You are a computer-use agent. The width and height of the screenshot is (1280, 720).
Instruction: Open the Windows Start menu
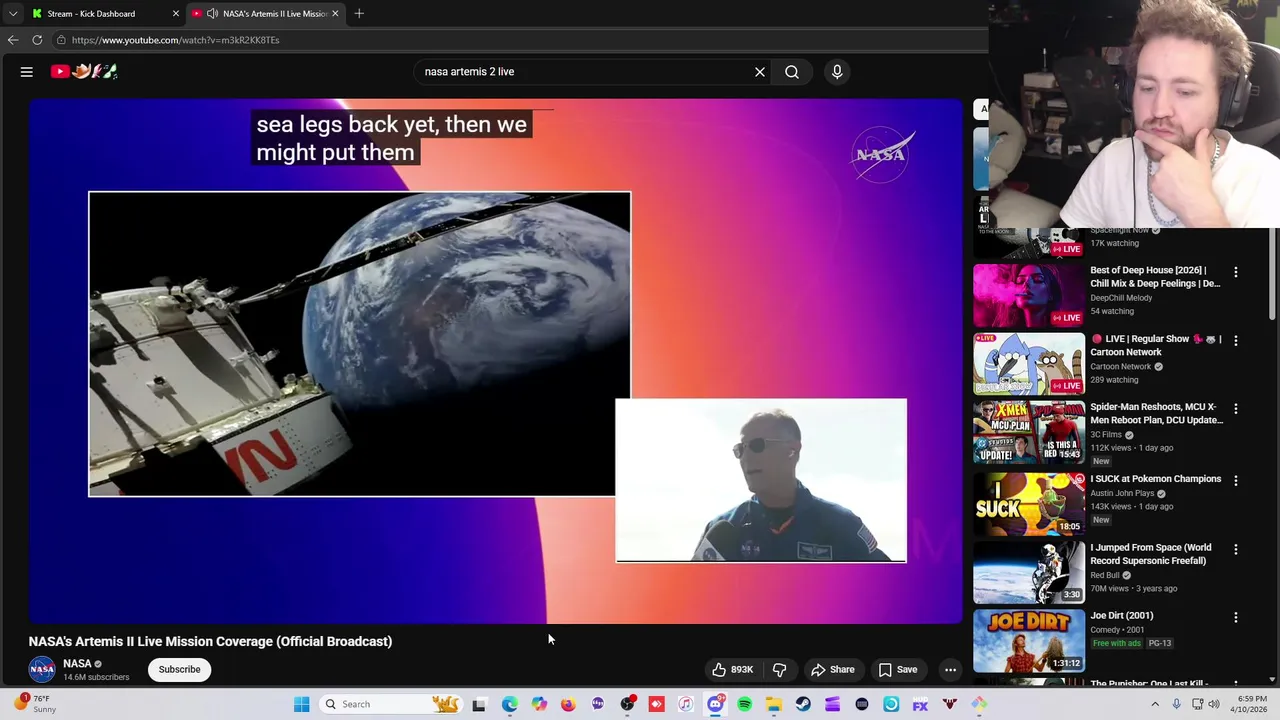pos(301,705)
